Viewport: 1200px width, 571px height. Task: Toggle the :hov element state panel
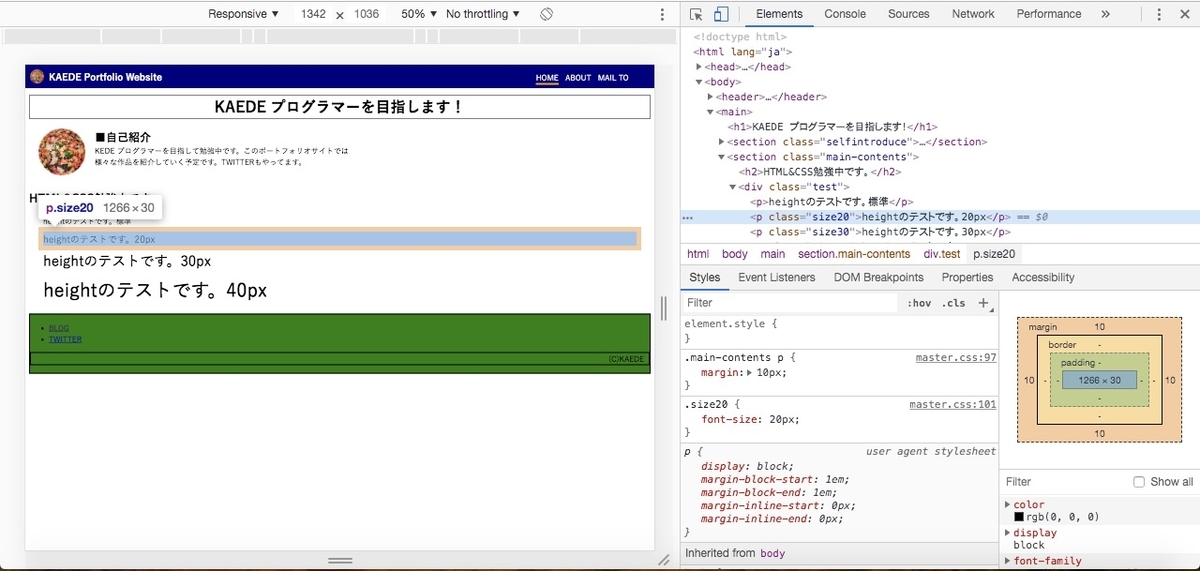[x=918, y=303]
